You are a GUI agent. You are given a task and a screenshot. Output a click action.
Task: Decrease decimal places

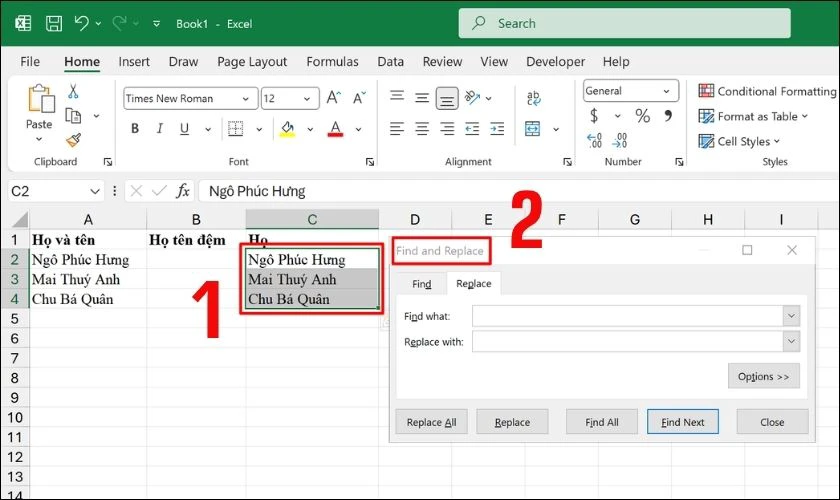tap(620, 140)
